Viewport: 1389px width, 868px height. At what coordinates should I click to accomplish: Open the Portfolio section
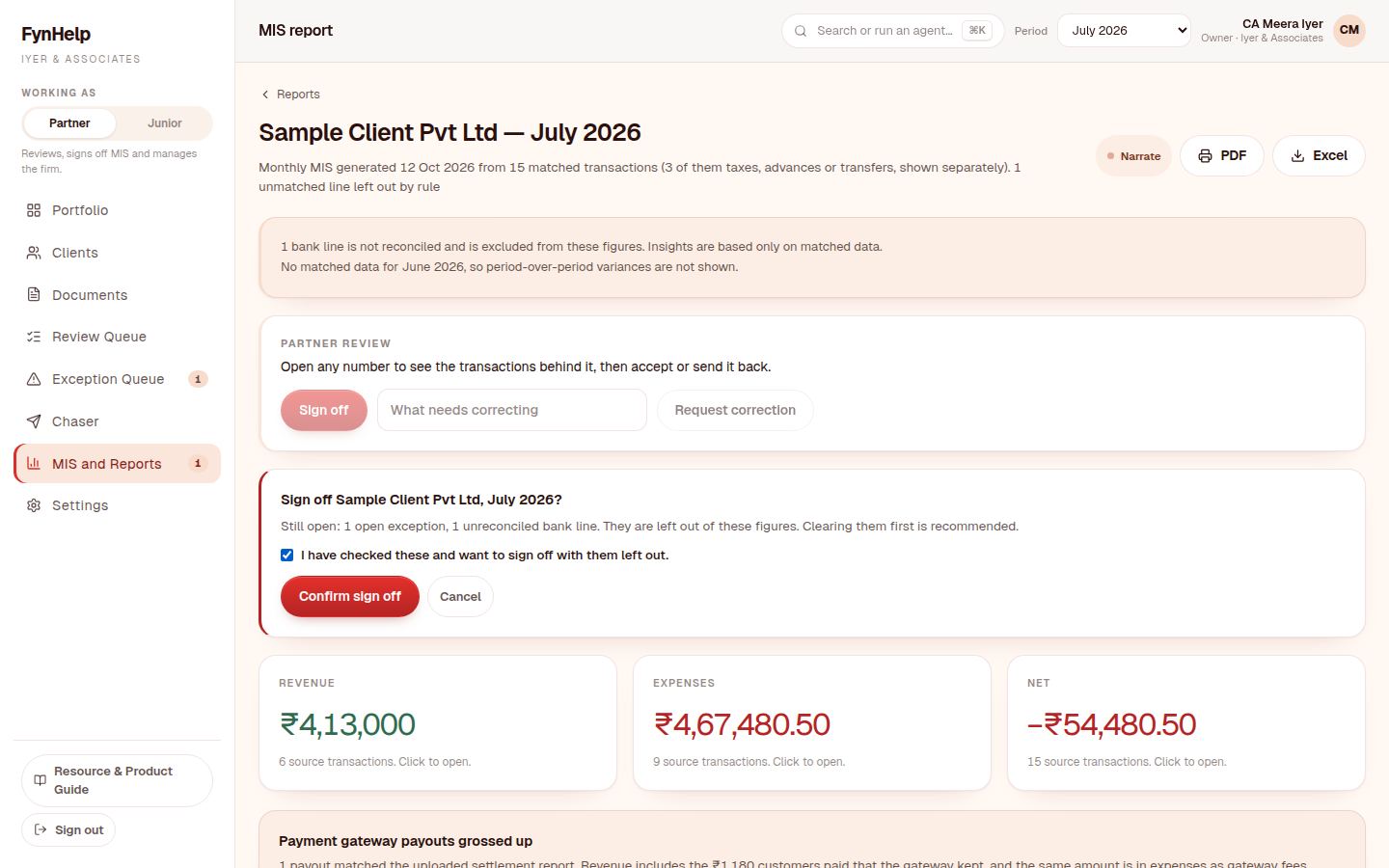tap(117, 210)
